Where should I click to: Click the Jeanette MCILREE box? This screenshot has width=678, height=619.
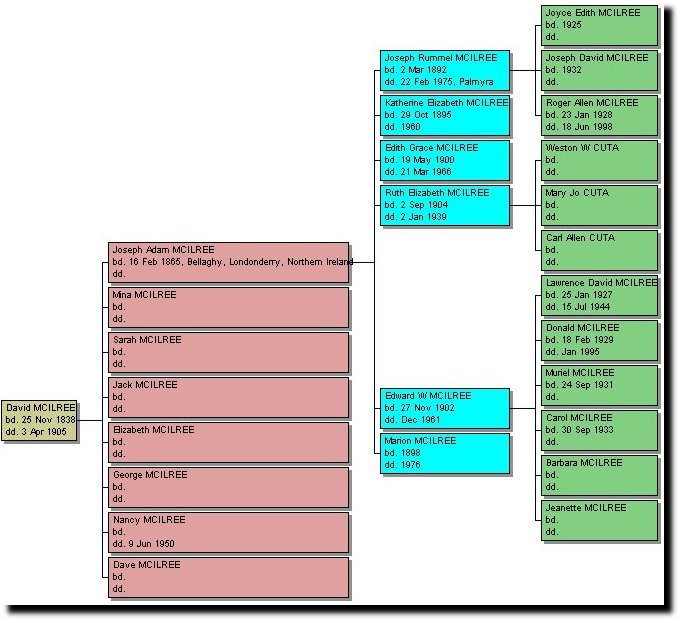click(599, 520)
